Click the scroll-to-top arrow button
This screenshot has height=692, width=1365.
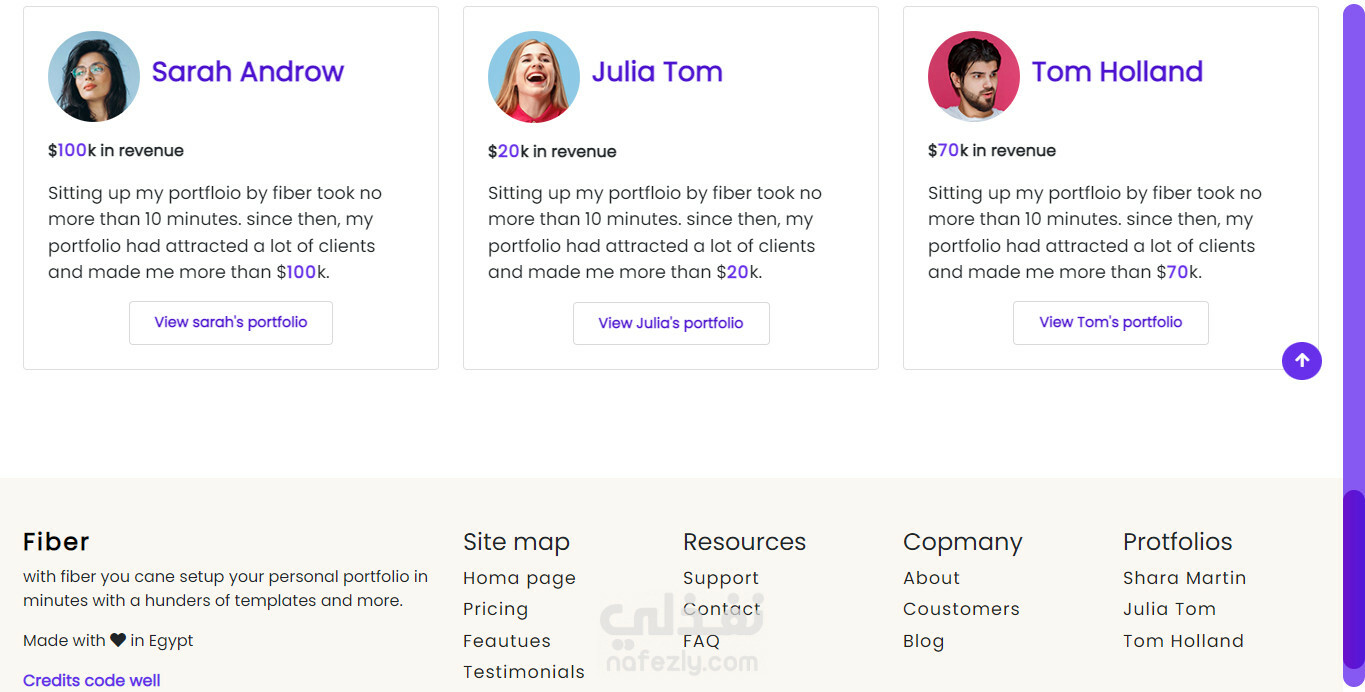(1301, 361)
